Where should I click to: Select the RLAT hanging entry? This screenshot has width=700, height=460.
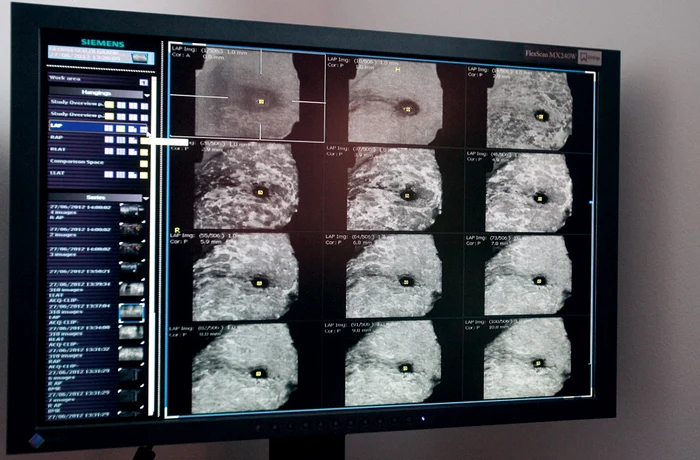pyautogui.click(x=60, y=151)
